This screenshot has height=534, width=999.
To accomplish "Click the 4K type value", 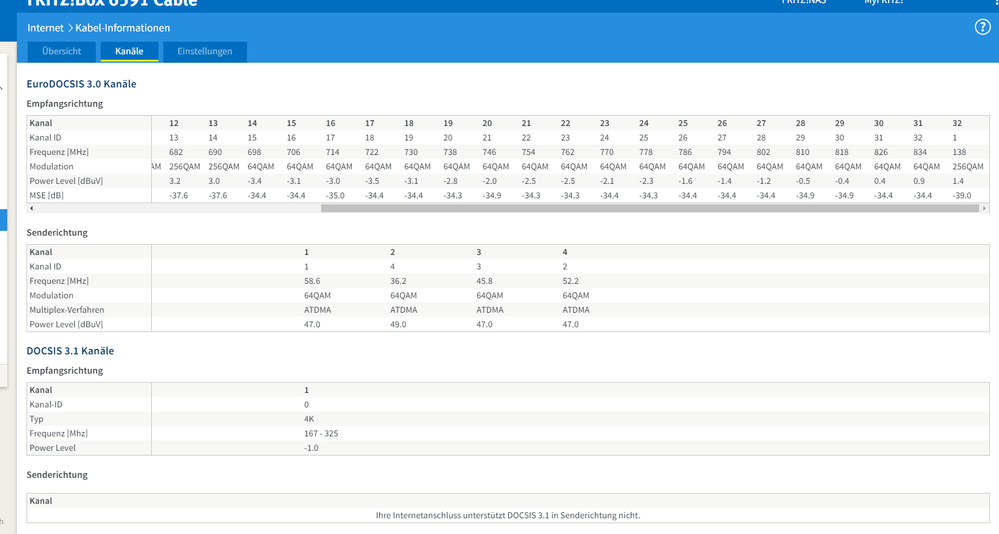I will 309,419.
